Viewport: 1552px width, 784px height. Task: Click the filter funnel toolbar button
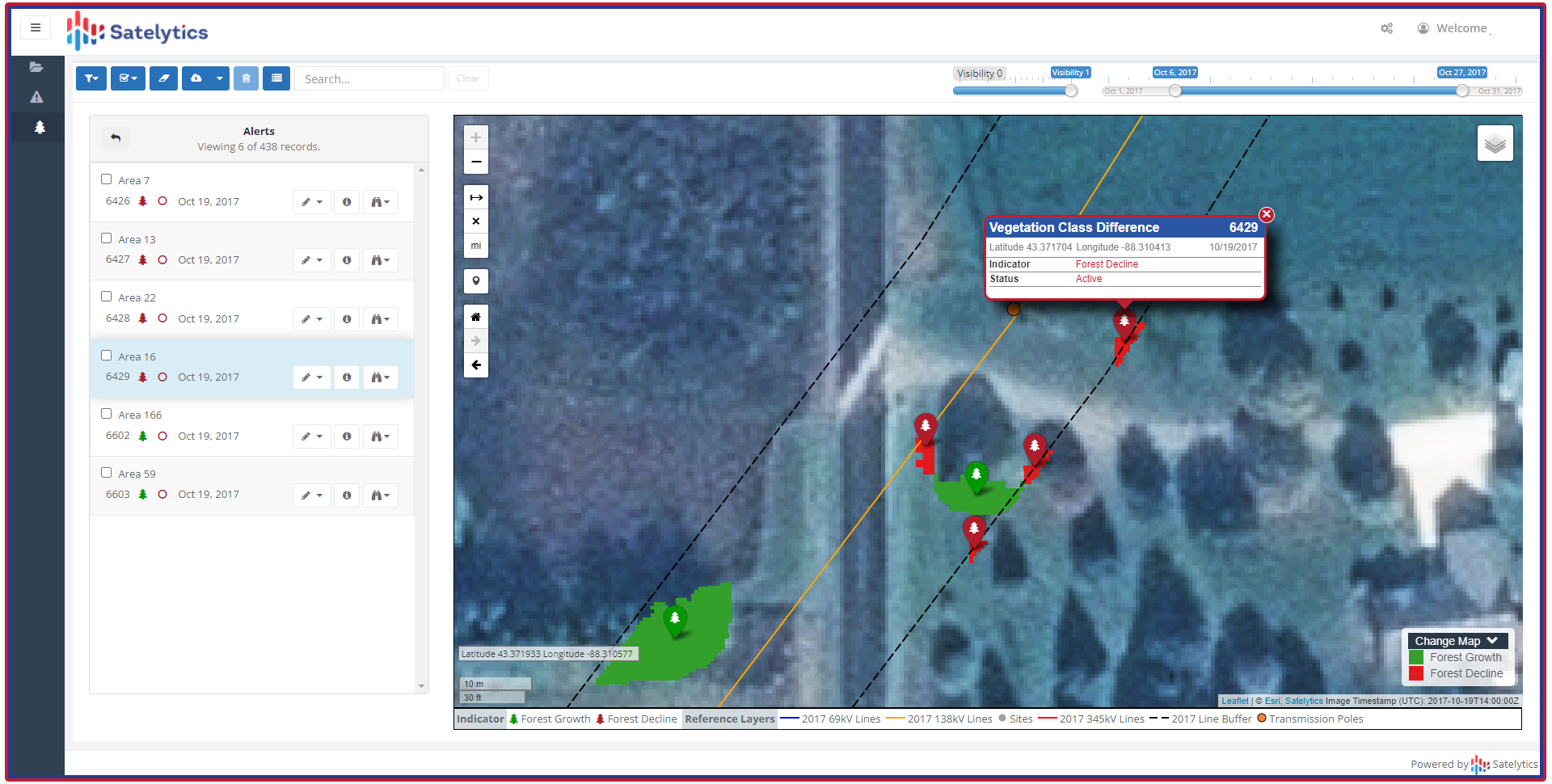(x=91, y=78)
